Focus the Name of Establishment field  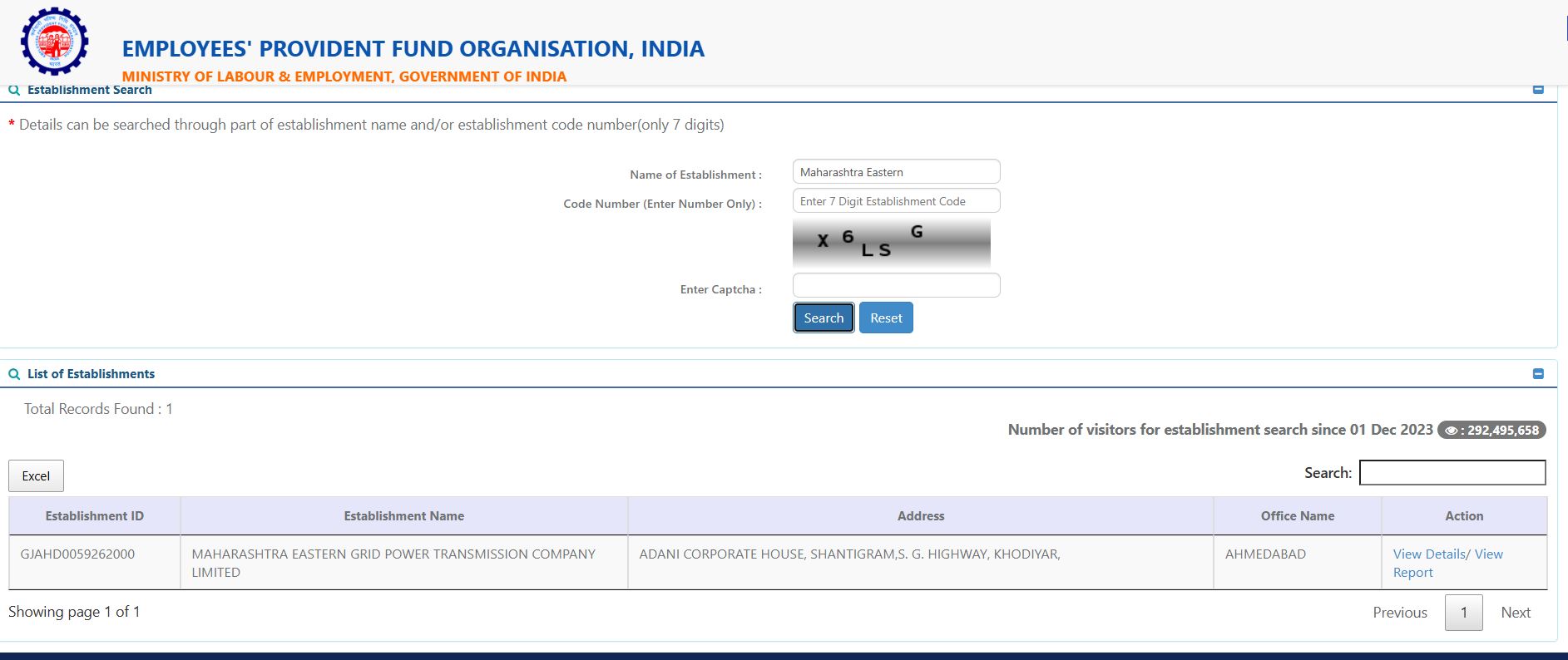pyautogui.click(x=896, y=172)
